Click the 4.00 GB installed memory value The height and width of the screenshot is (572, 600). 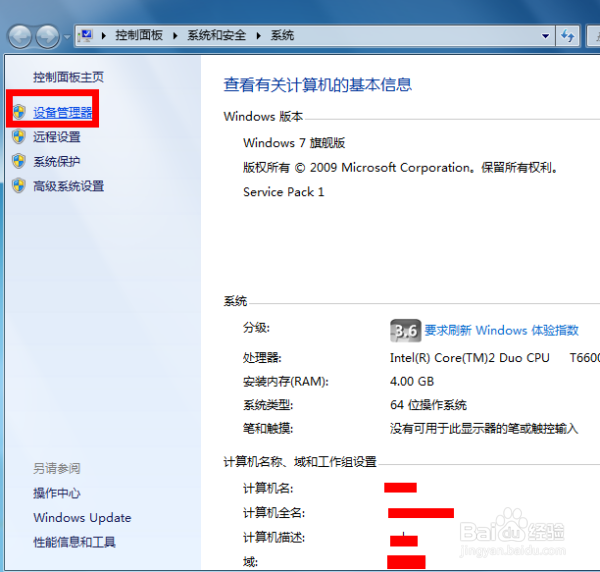412,381
